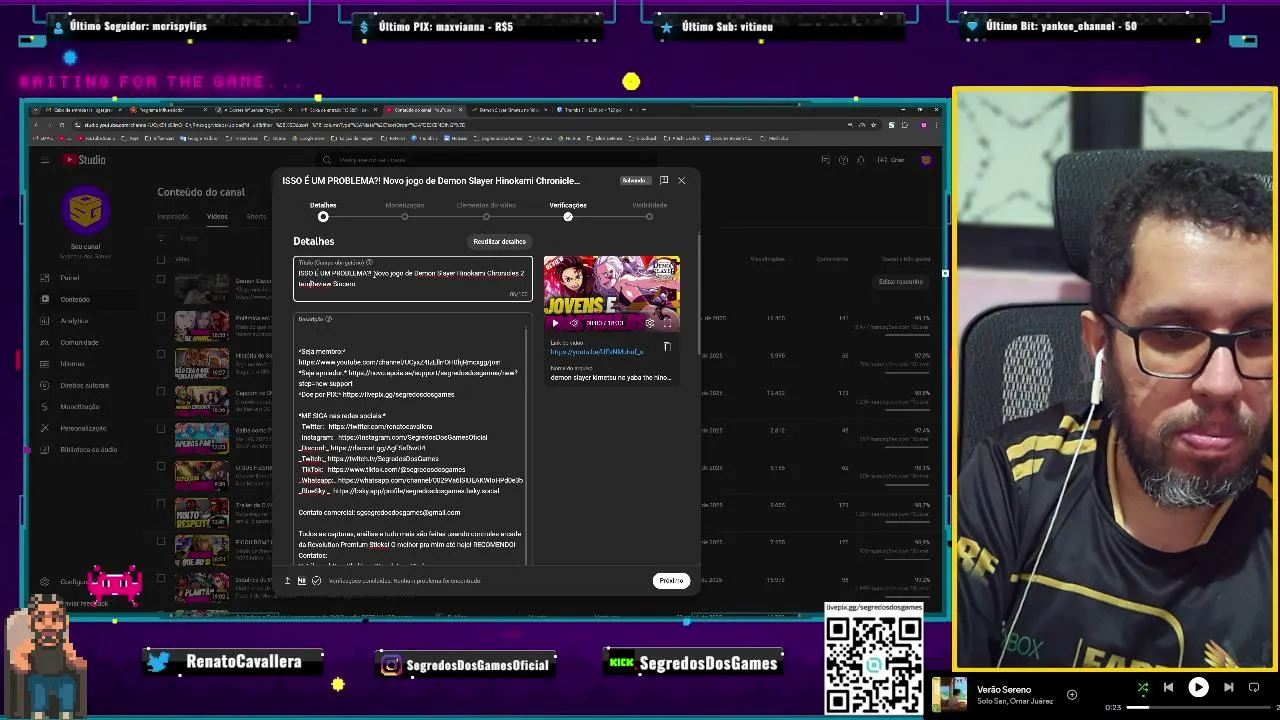Click the checks-complete checkmark icon
1280x720 pixels.
coord(316,581)
